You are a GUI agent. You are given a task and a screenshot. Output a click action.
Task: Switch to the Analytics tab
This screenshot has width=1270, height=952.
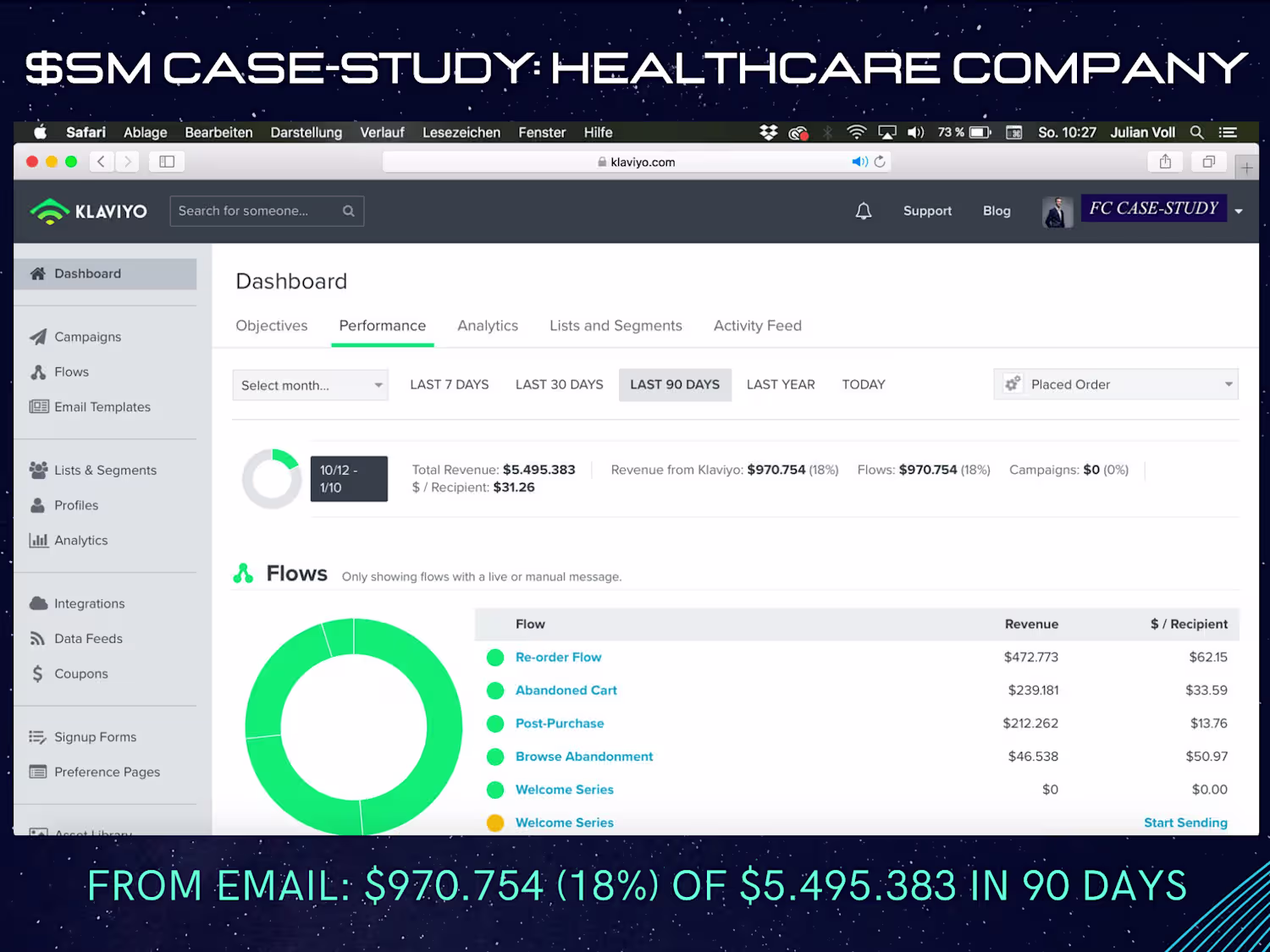point(488,326)
